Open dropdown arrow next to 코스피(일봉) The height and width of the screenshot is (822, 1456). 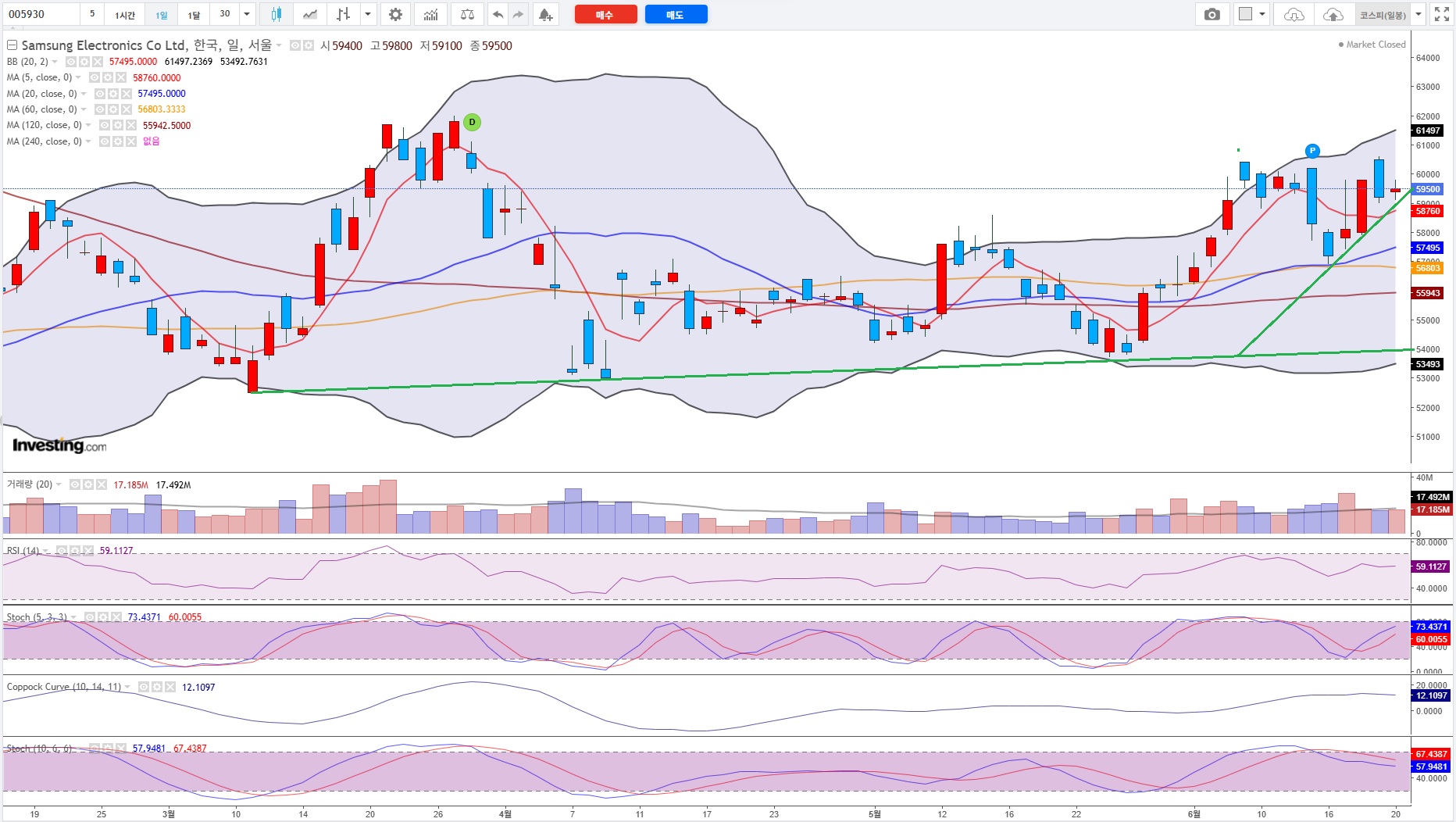pos(1419,14)
